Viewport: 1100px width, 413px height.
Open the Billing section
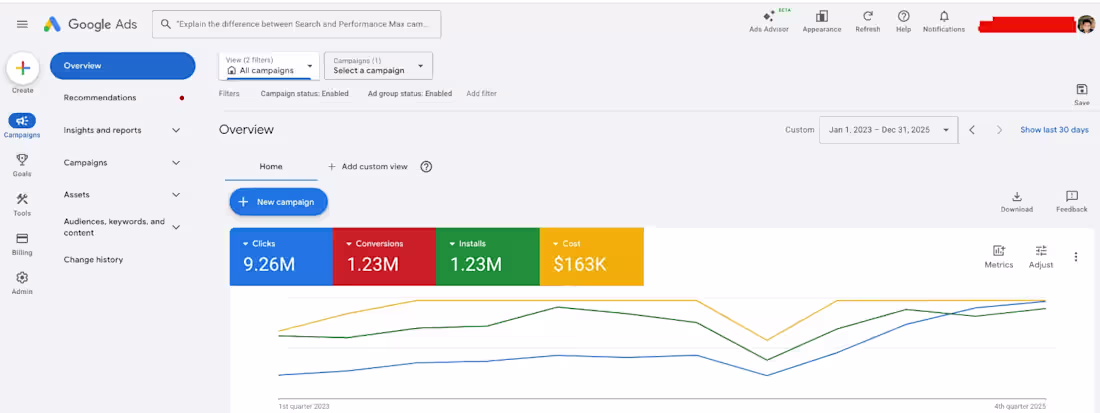point(22,243)
